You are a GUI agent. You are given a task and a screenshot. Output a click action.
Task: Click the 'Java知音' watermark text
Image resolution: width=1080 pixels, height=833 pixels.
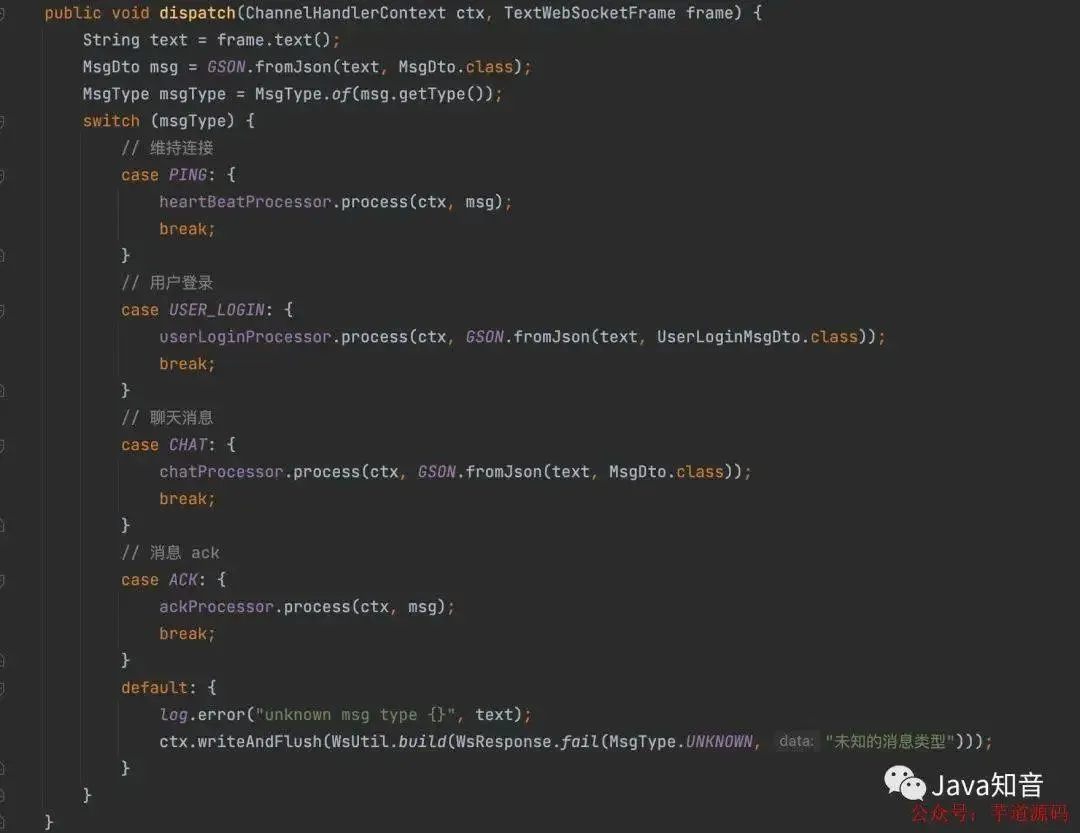point(987,785)
